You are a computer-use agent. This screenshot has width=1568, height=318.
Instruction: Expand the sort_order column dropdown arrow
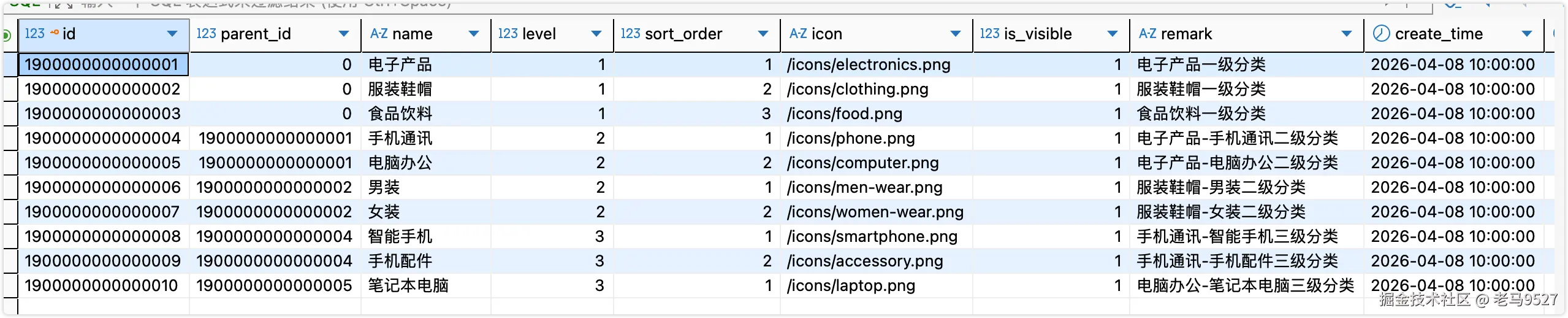[x=763, y=34]
